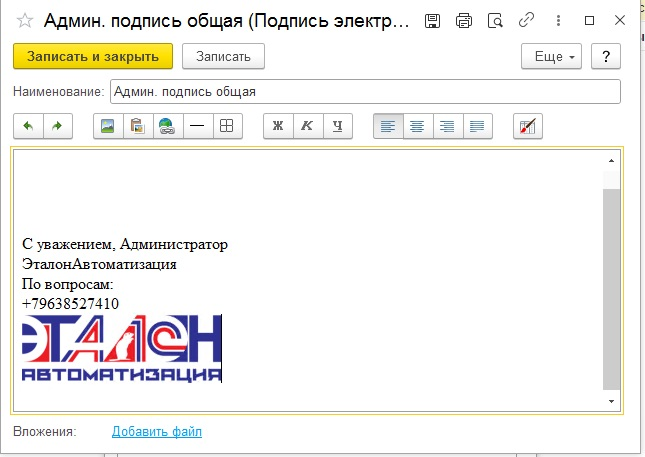Click Записать и закрыть button

click(x=93, y=57)
